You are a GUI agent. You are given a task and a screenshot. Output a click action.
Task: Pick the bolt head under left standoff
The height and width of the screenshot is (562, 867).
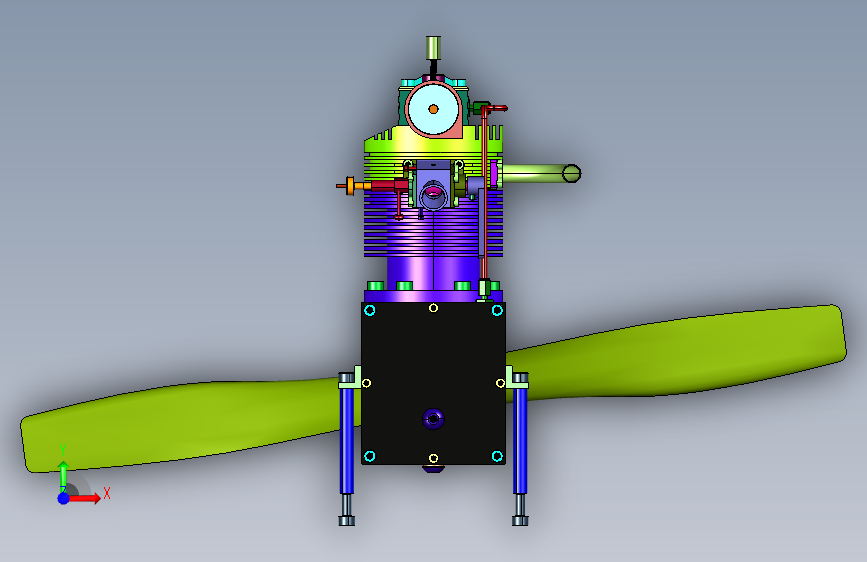point(347,521)
